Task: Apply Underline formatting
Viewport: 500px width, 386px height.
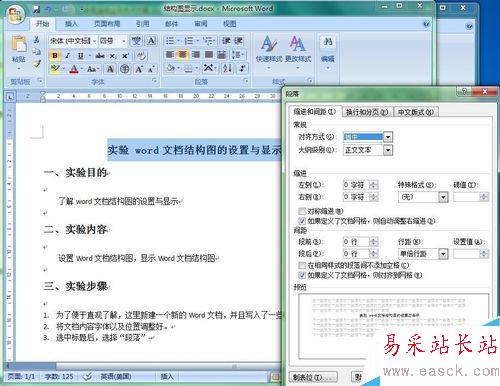Action: point(80,55)
